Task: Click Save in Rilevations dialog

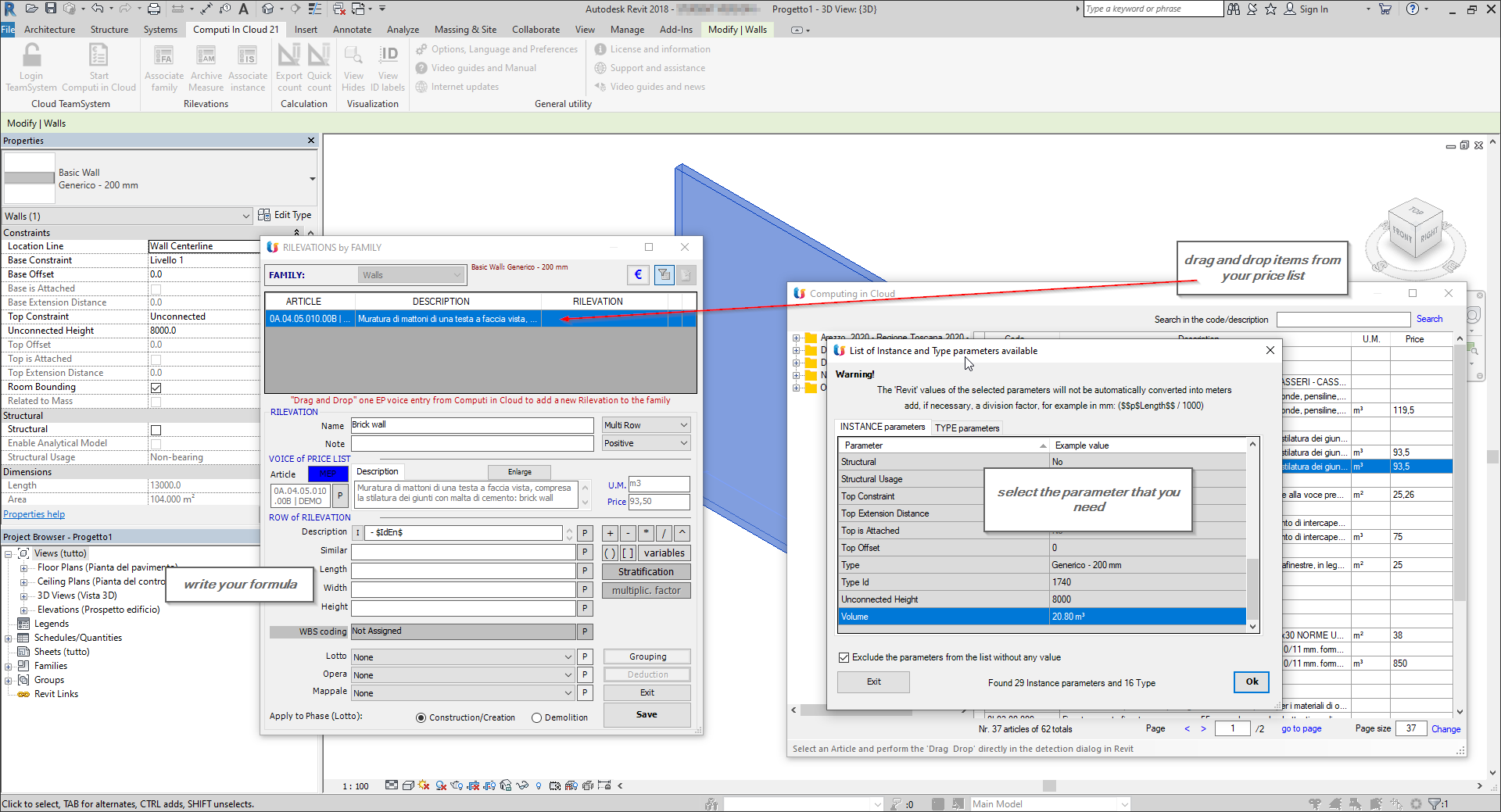Action: point(647,714)
